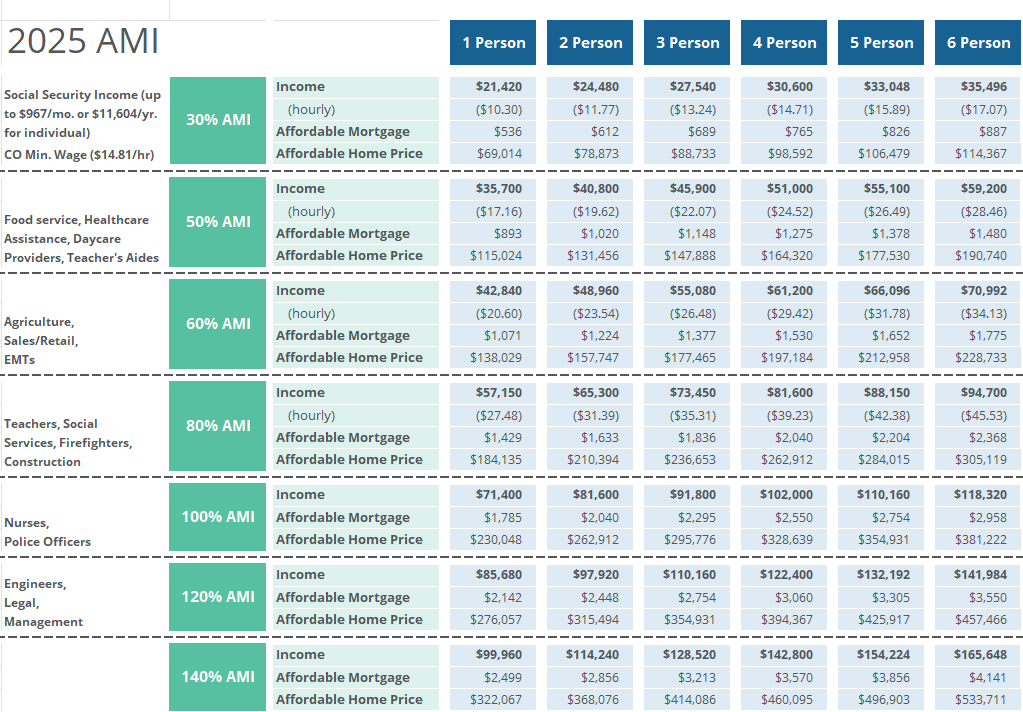This screenshot has height=712, width=1023.
Task: Click the 100% AMI teal block
Action: tap(216, 516)
